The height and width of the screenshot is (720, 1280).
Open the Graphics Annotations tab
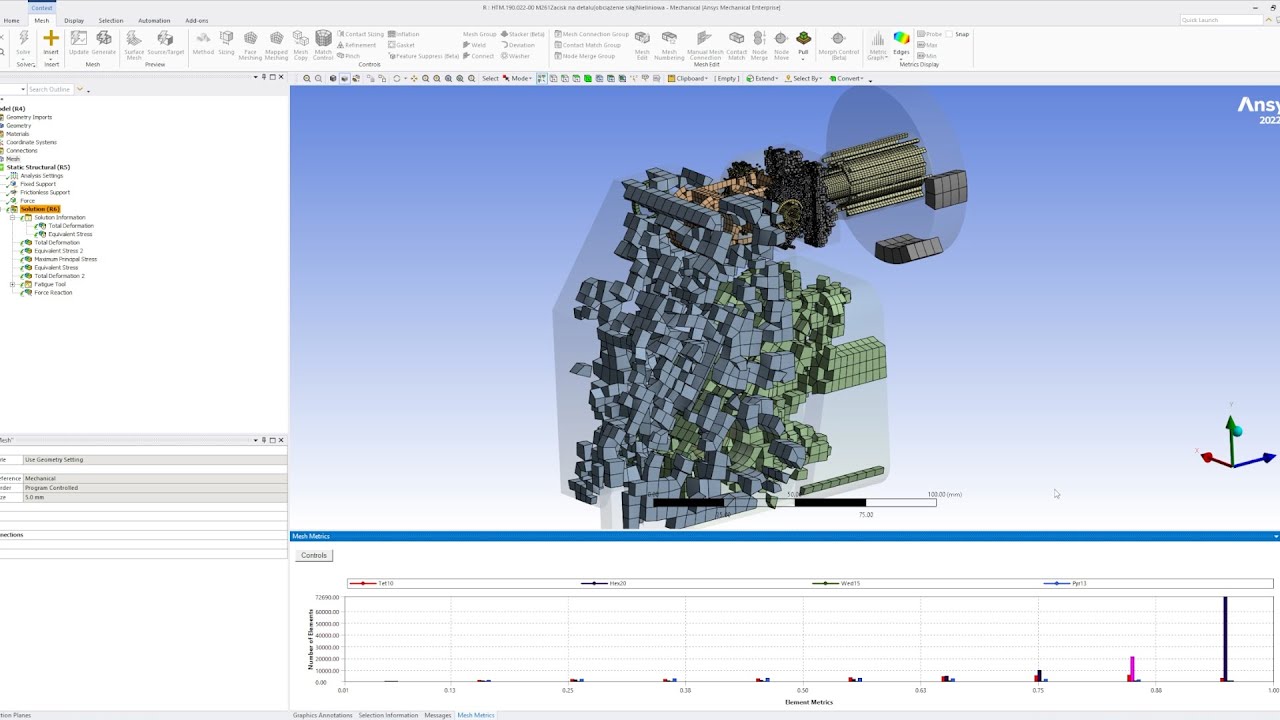pos(322,715)
